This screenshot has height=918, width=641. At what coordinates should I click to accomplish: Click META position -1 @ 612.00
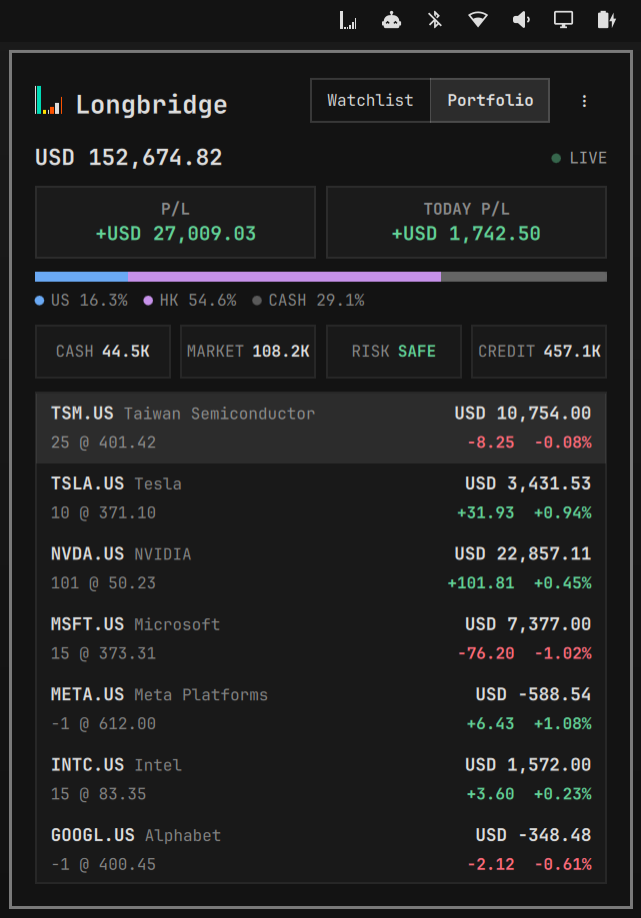[x=104, y=724]
